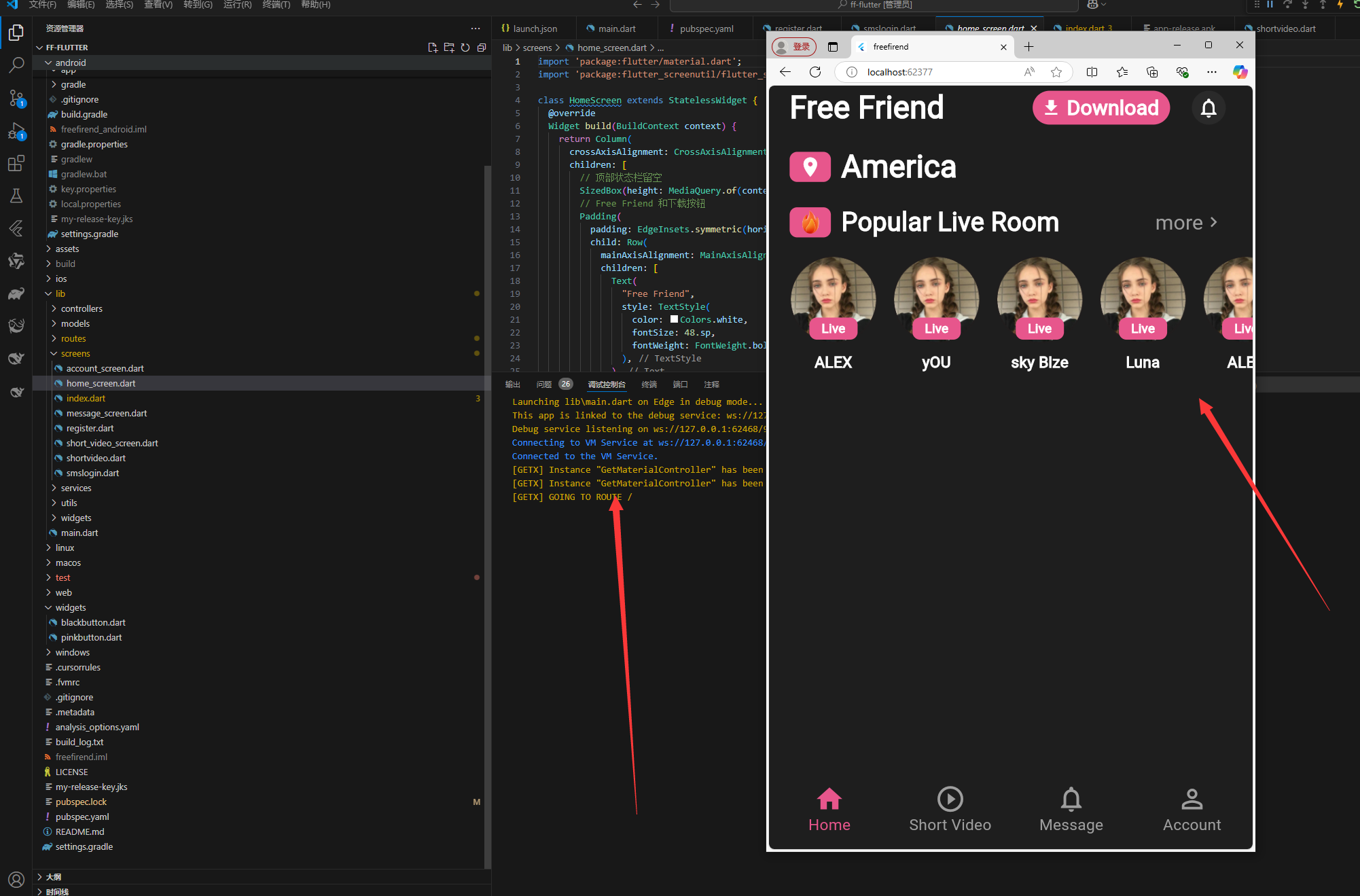Viewport: 1360px width, 896px height.
Task: Go back in Edge browser
Action: pos(785,72)
